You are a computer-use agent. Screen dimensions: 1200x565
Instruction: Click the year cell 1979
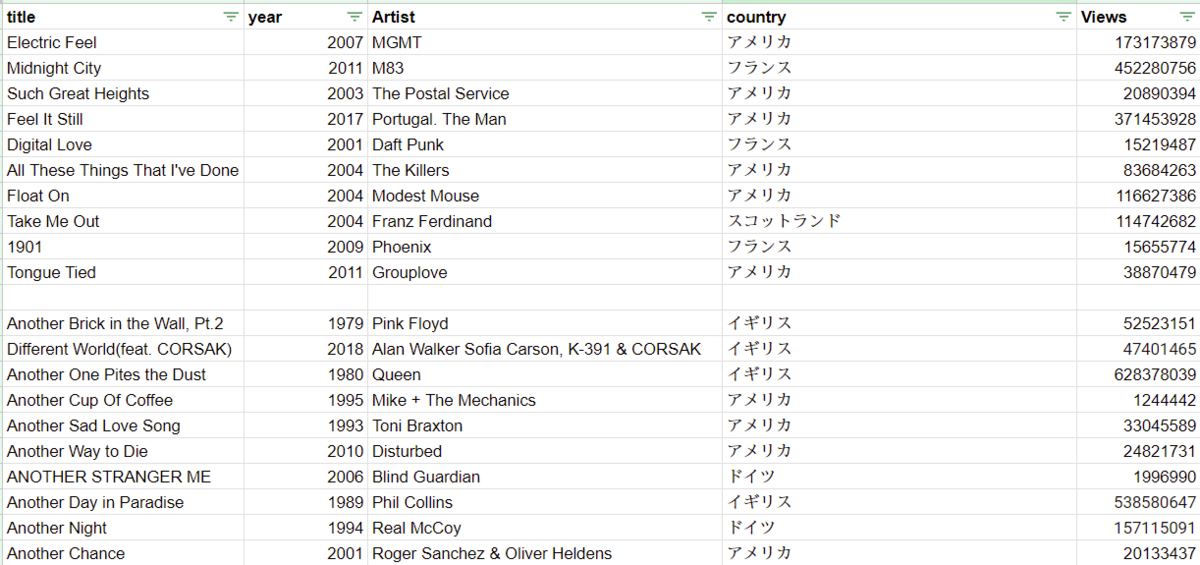(306, 323)
